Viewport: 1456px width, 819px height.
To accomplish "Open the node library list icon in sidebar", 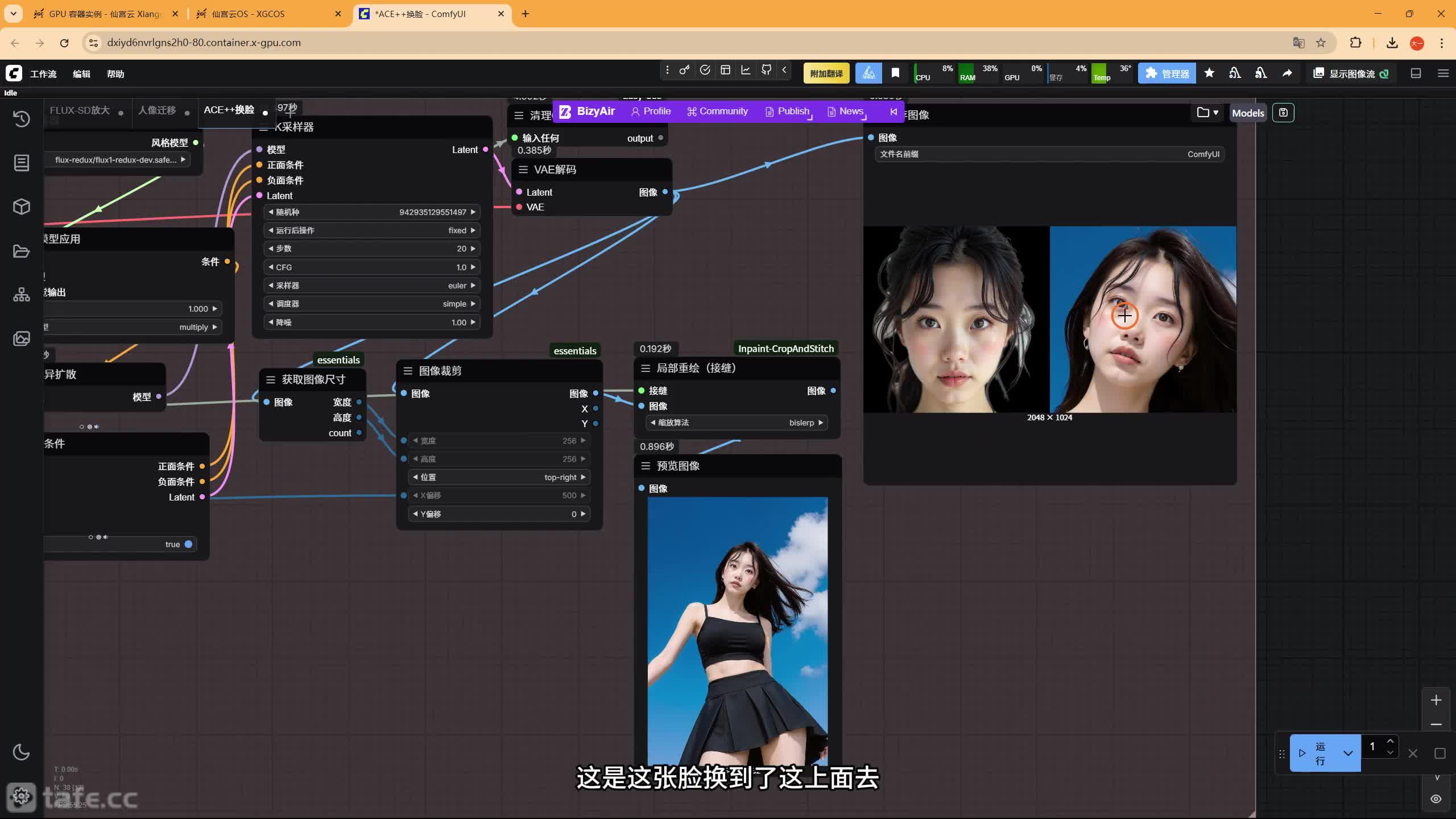I will point(22,163).
